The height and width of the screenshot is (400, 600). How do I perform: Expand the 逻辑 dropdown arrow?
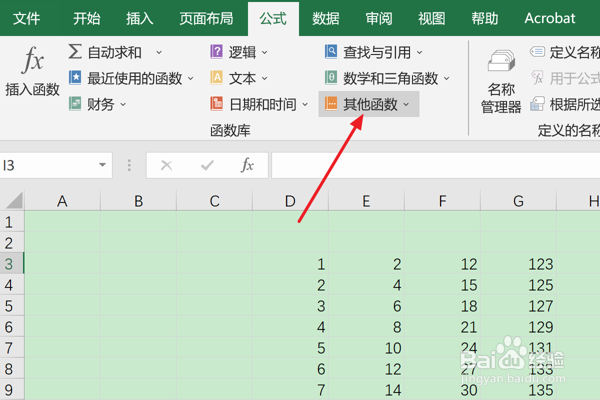click(x=264, y=52)
